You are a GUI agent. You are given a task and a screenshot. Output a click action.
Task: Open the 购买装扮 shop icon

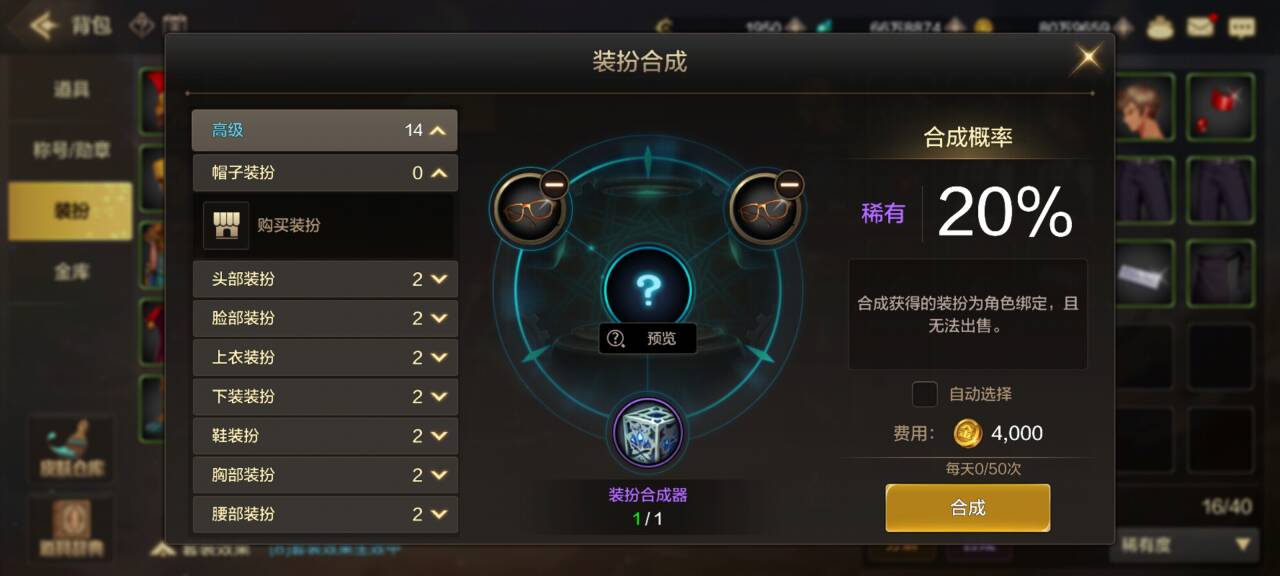tap(226, 225)
